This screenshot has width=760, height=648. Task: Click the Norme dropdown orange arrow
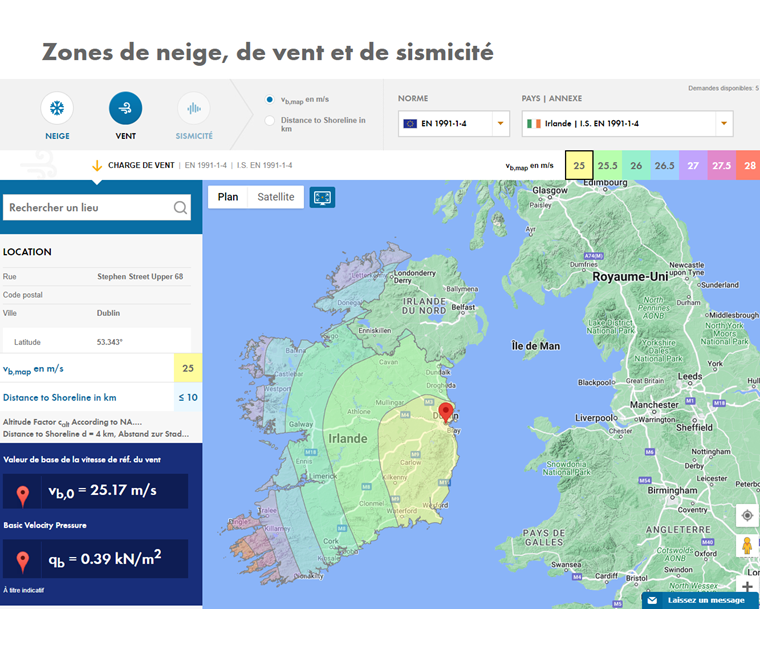tap(501, 124)
